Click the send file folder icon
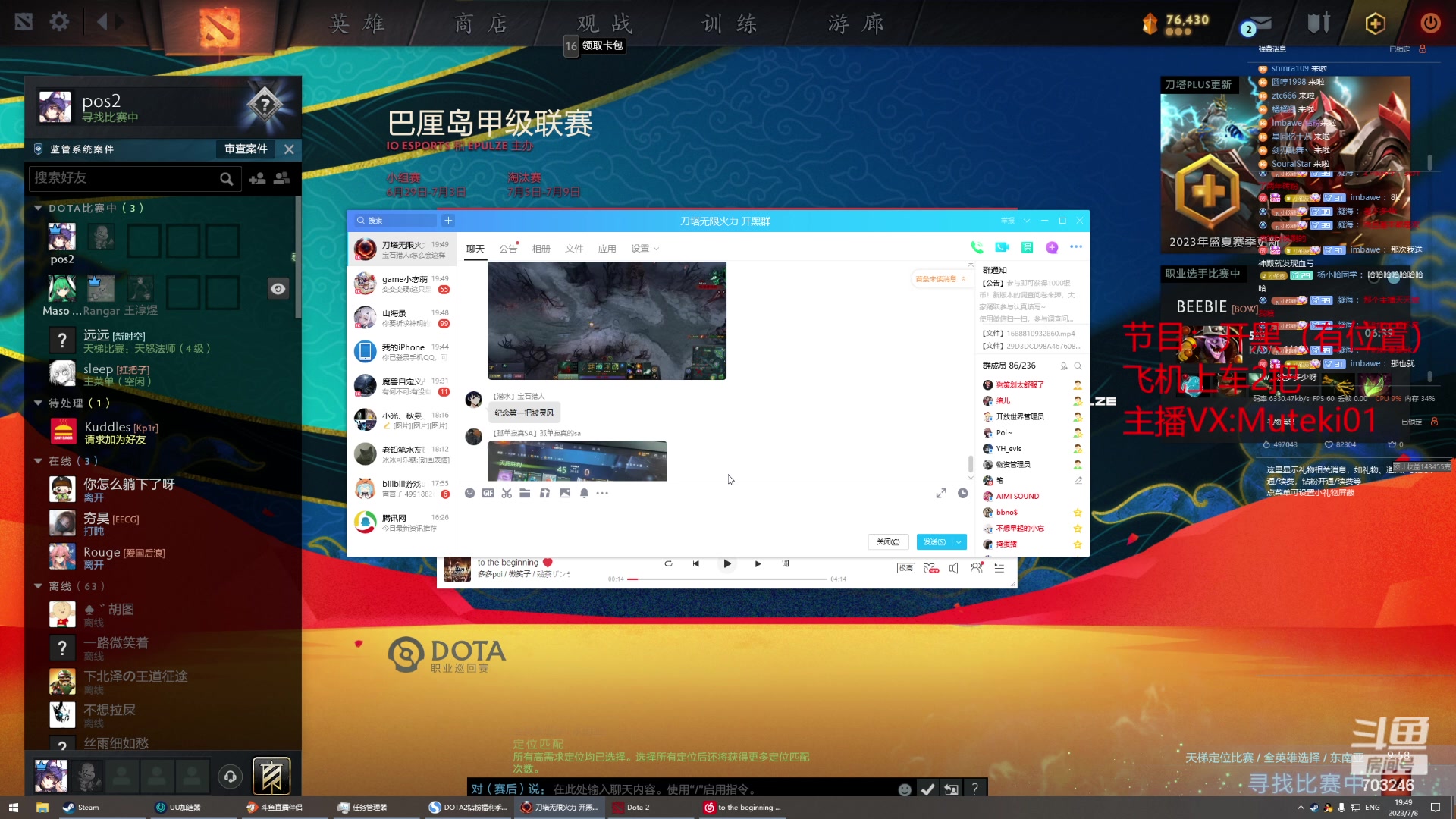The image size is (1456, 819). (x=525, y=493)
